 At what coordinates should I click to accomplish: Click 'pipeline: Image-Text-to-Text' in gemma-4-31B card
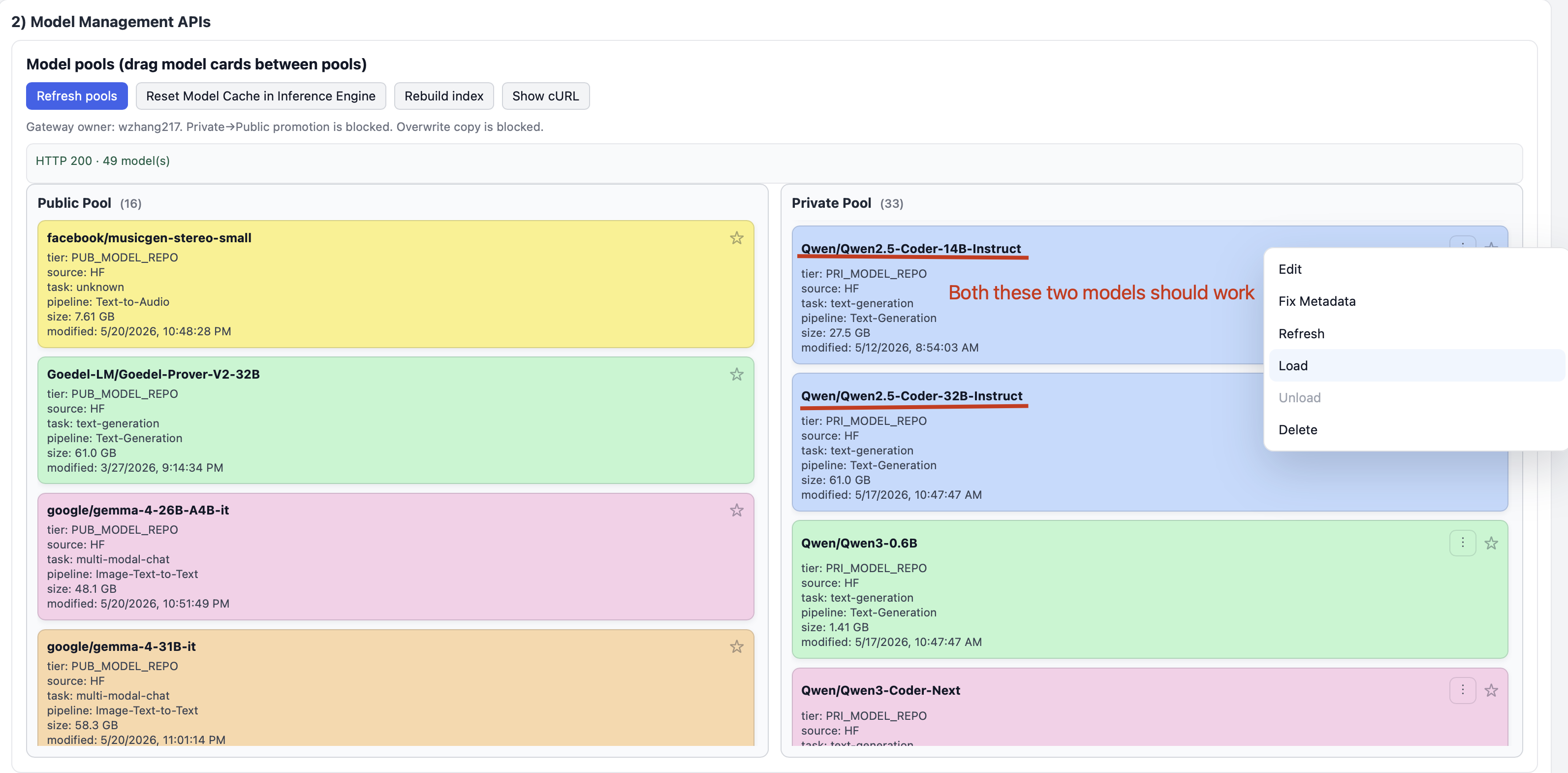tap(123, 711)
